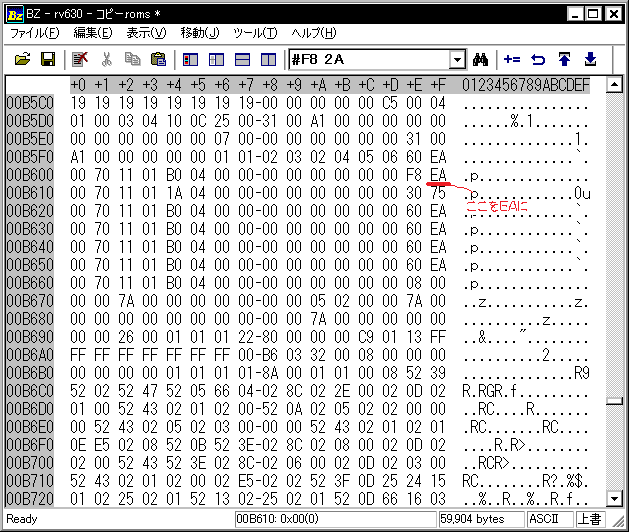Click address label 00B720
Image resolution: width=629 pixels, height=532 pixels.
point(30,499)
